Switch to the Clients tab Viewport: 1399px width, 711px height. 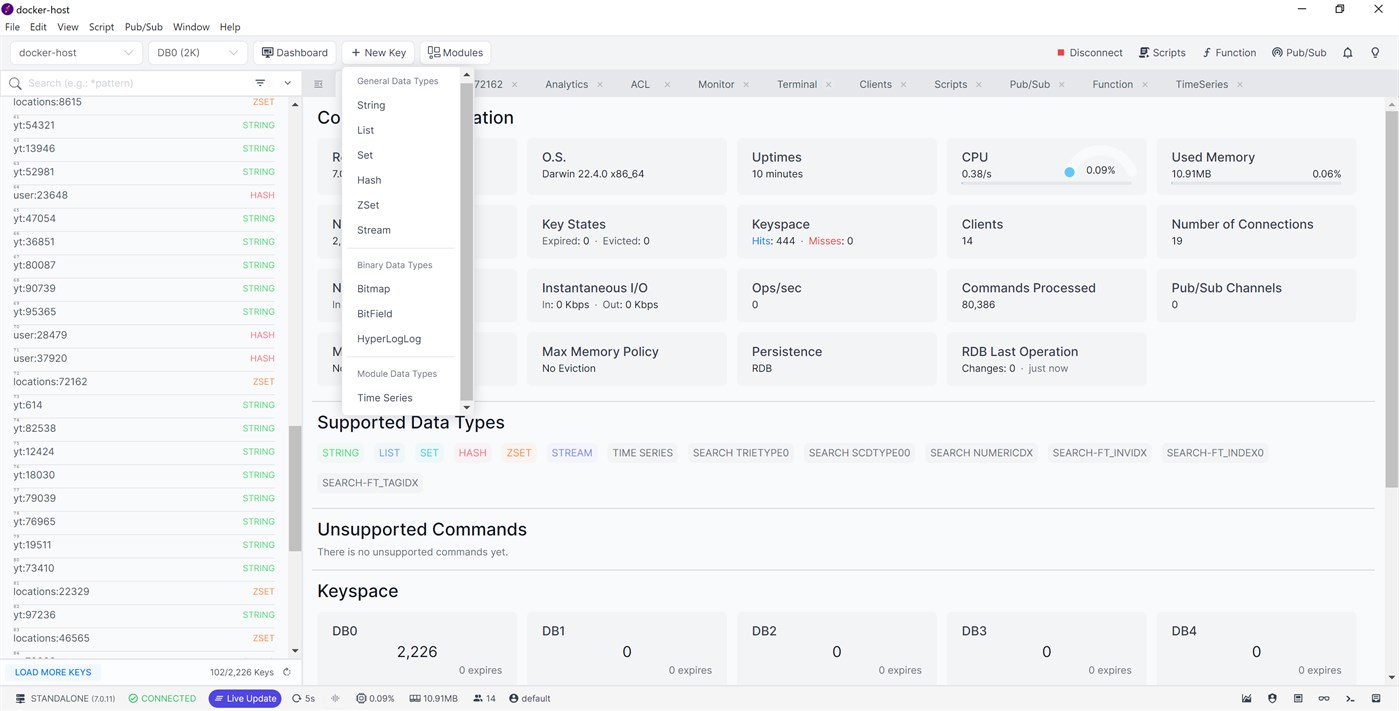(x=875, y=85)
